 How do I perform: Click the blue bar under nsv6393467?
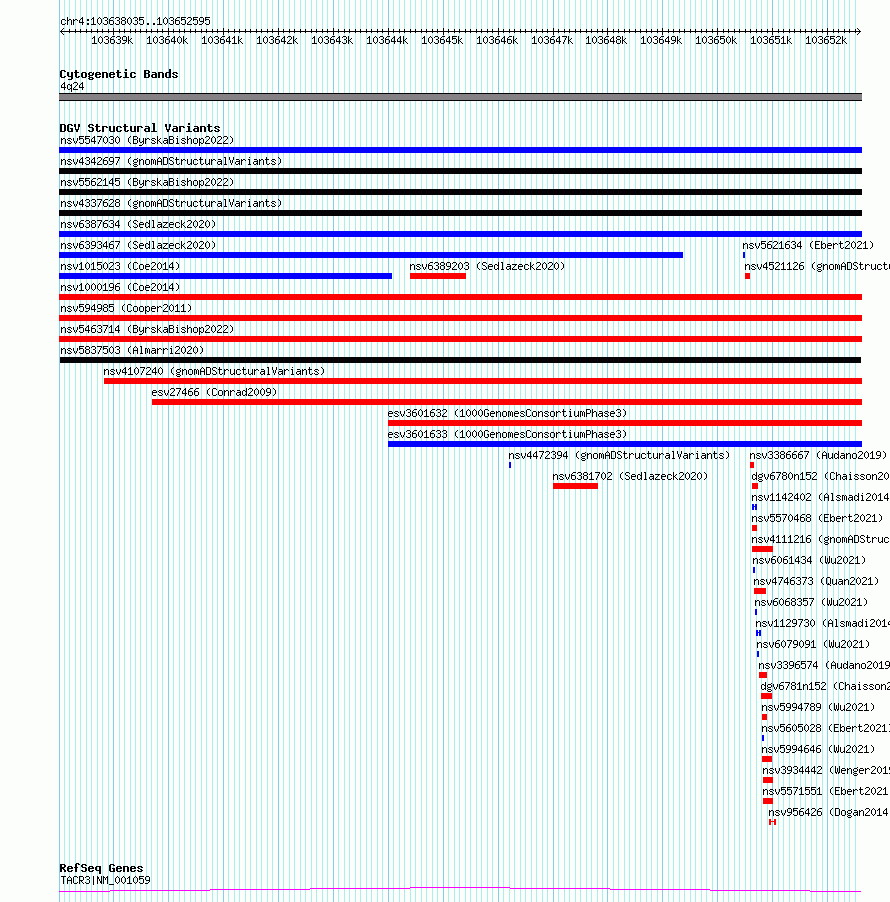pyautogui.click(x=371, y=255)
